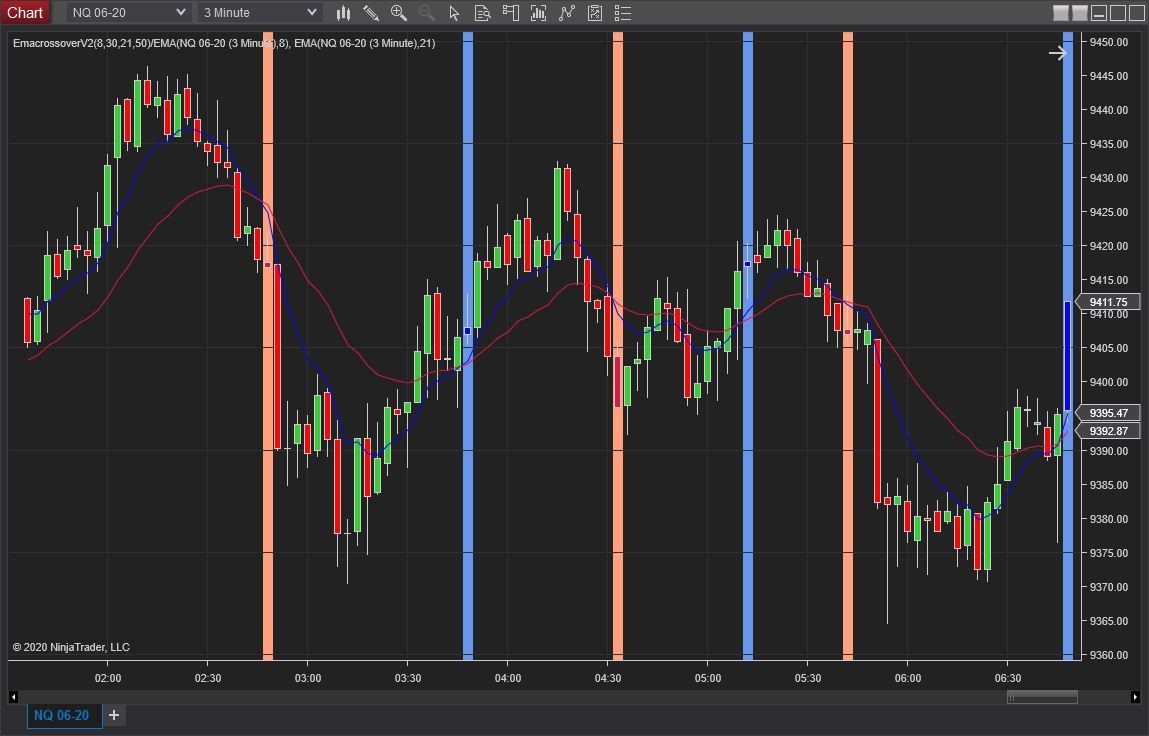Click the 9392.87 price marker

pyautogui.click(x=1108, y=431)
